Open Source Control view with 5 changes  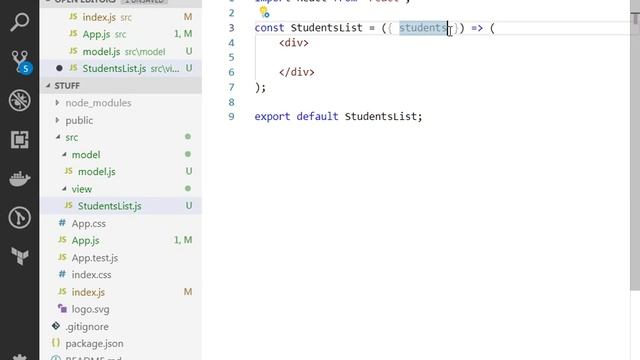[20, 62]
